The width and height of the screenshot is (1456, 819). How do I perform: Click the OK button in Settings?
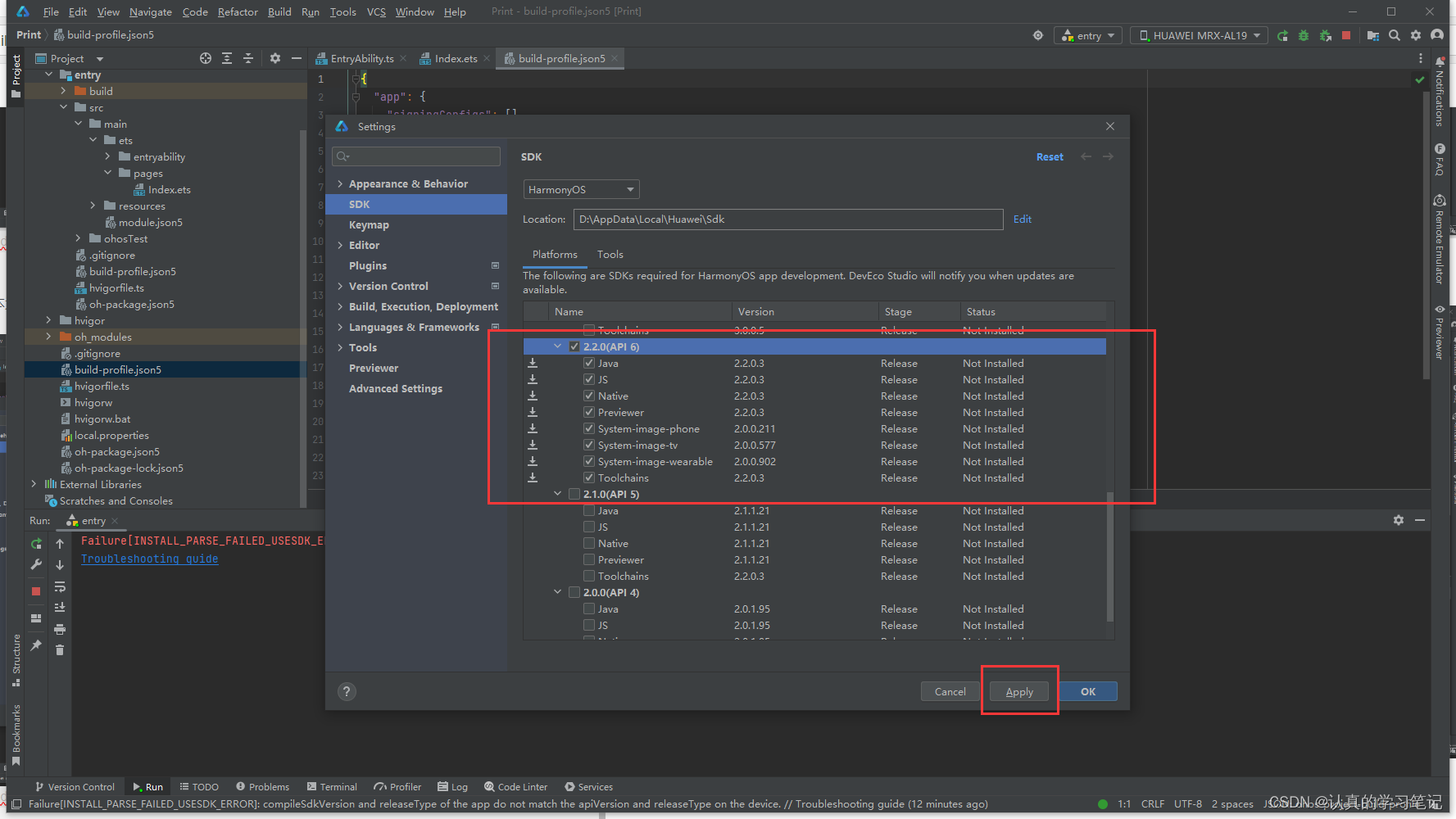1088,691
